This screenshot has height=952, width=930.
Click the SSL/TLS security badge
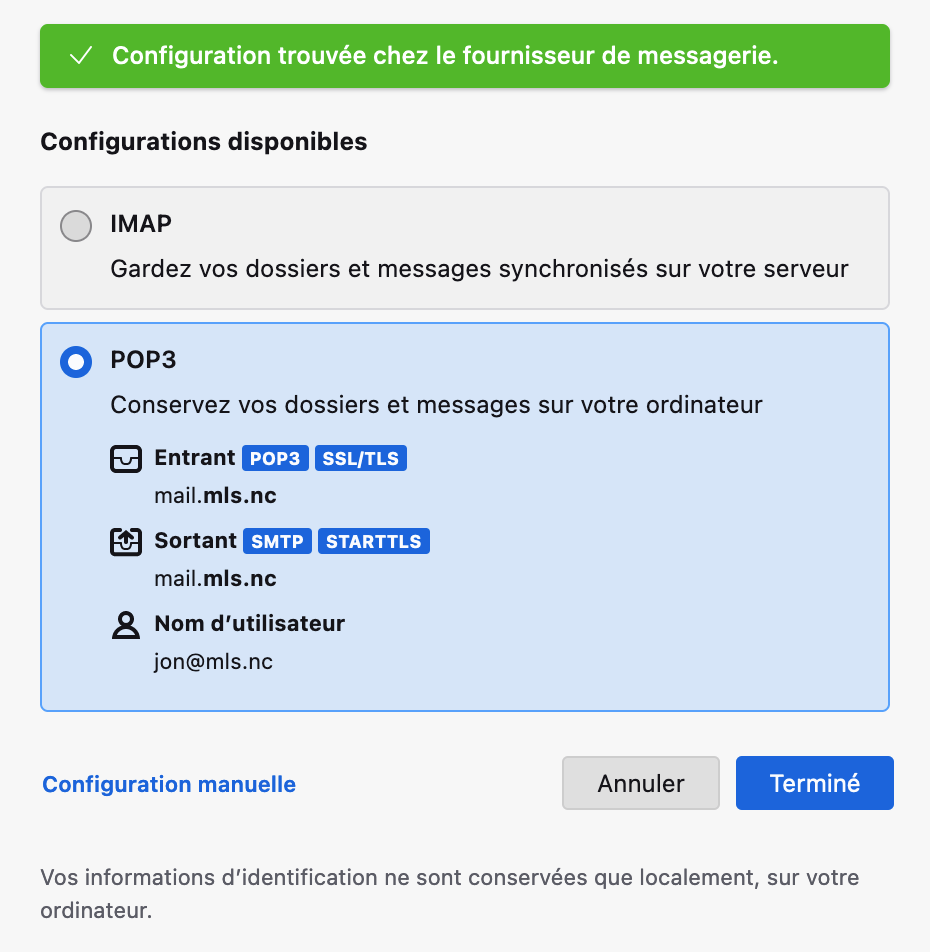(361, 458)
